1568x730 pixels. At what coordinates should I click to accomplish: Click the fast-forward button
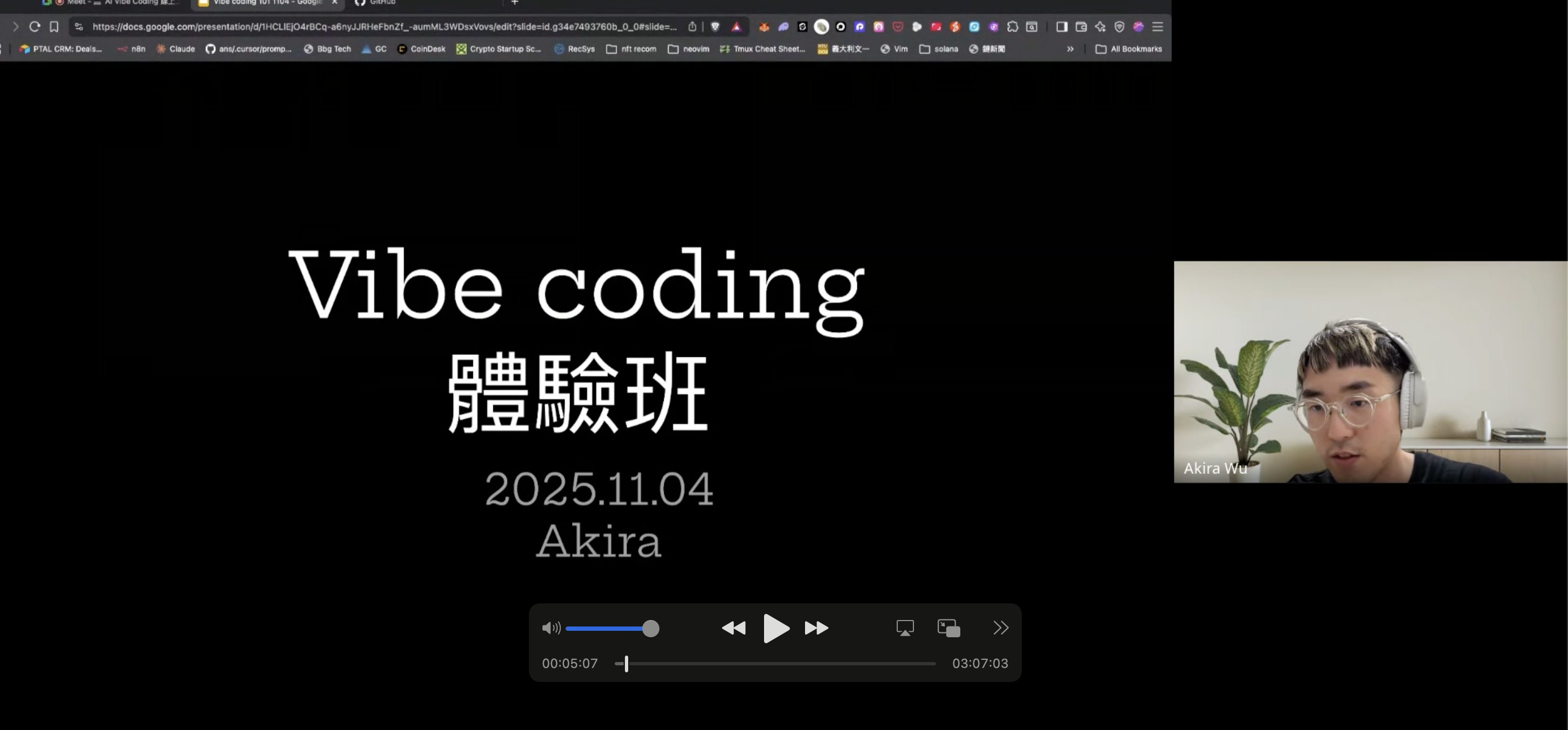point(816,628)
